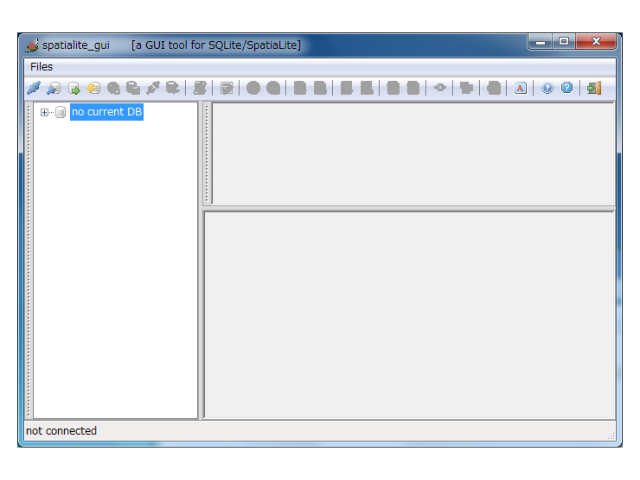The image size is (640, 480).
Task: Click the octagonal blue help icon
Action: 567,88
